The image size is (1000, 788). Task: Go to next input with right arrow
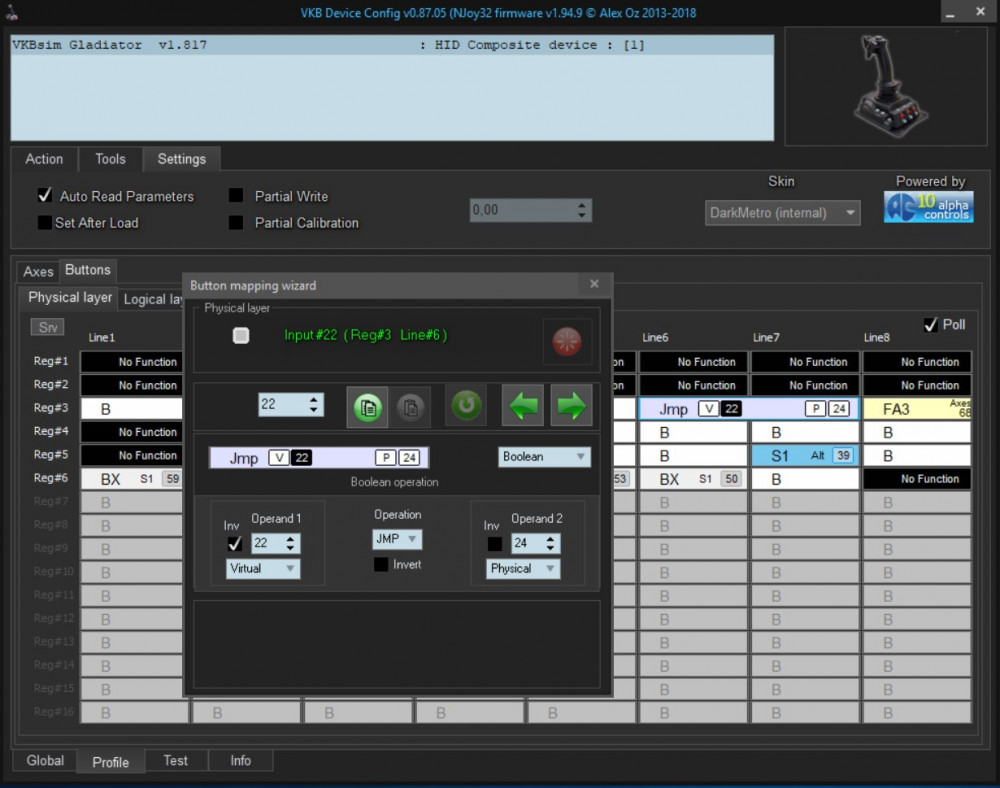click(x=570, y=406)
